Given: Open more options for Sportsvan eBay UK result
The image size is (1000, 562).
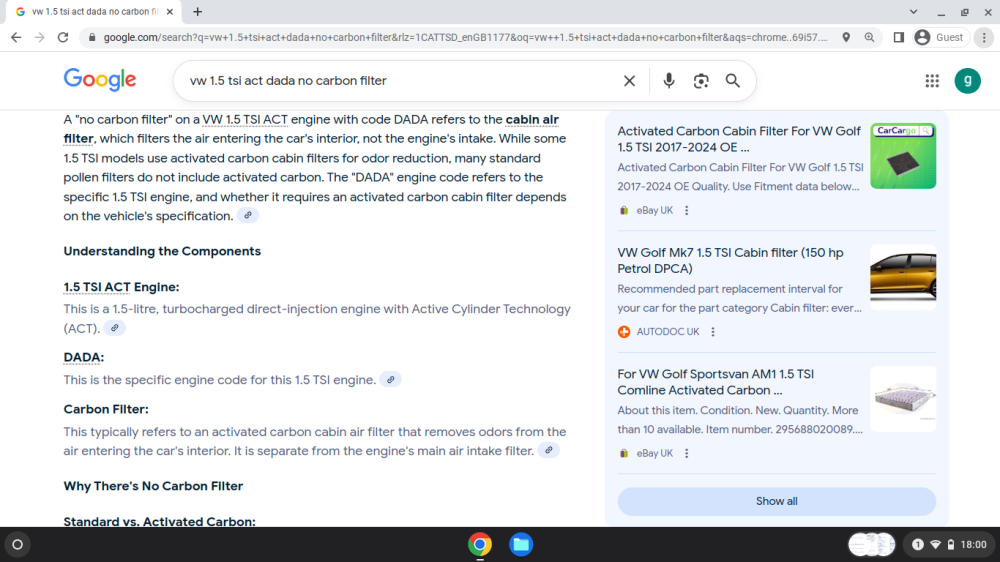Looking at the screenshot, I should click(x=687, y=454).
